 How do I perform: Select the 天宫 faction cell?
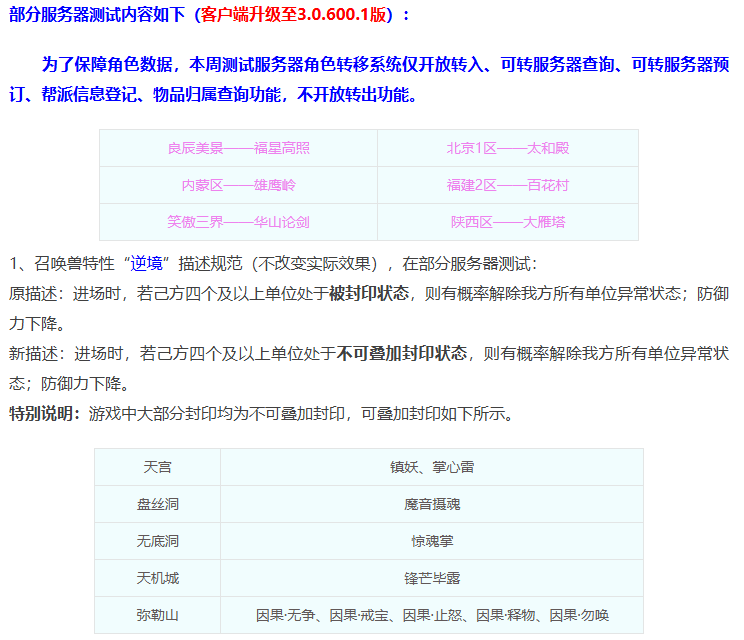tap(158, 467)
